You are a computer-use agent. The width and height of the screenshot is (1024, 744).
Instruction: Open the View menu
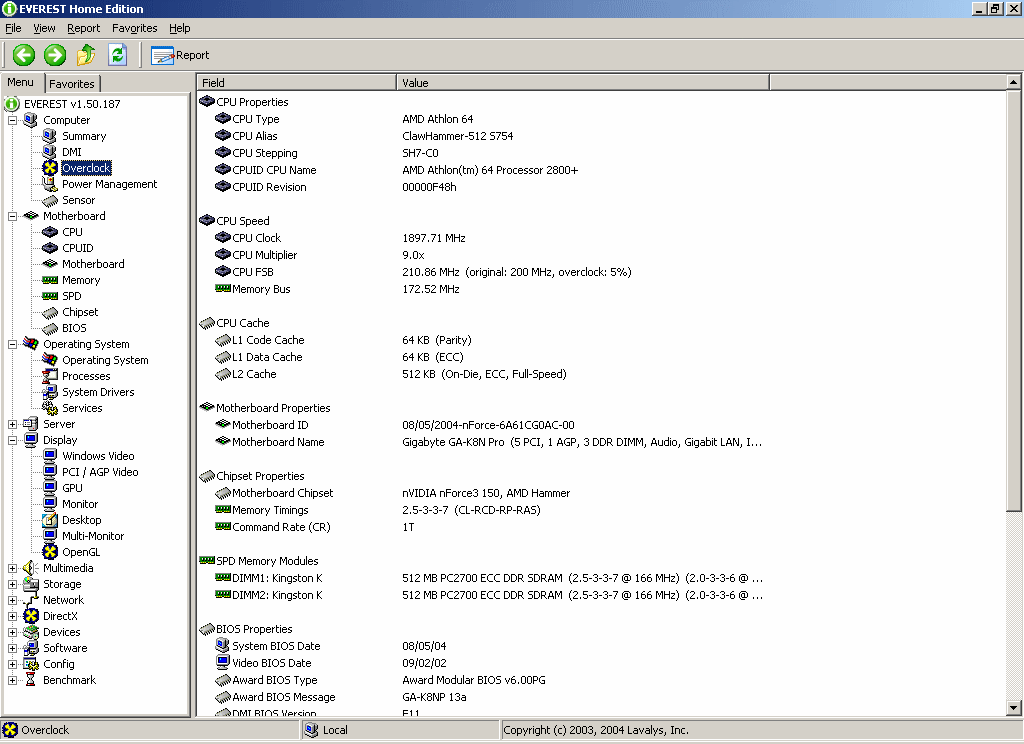point(44,28)
